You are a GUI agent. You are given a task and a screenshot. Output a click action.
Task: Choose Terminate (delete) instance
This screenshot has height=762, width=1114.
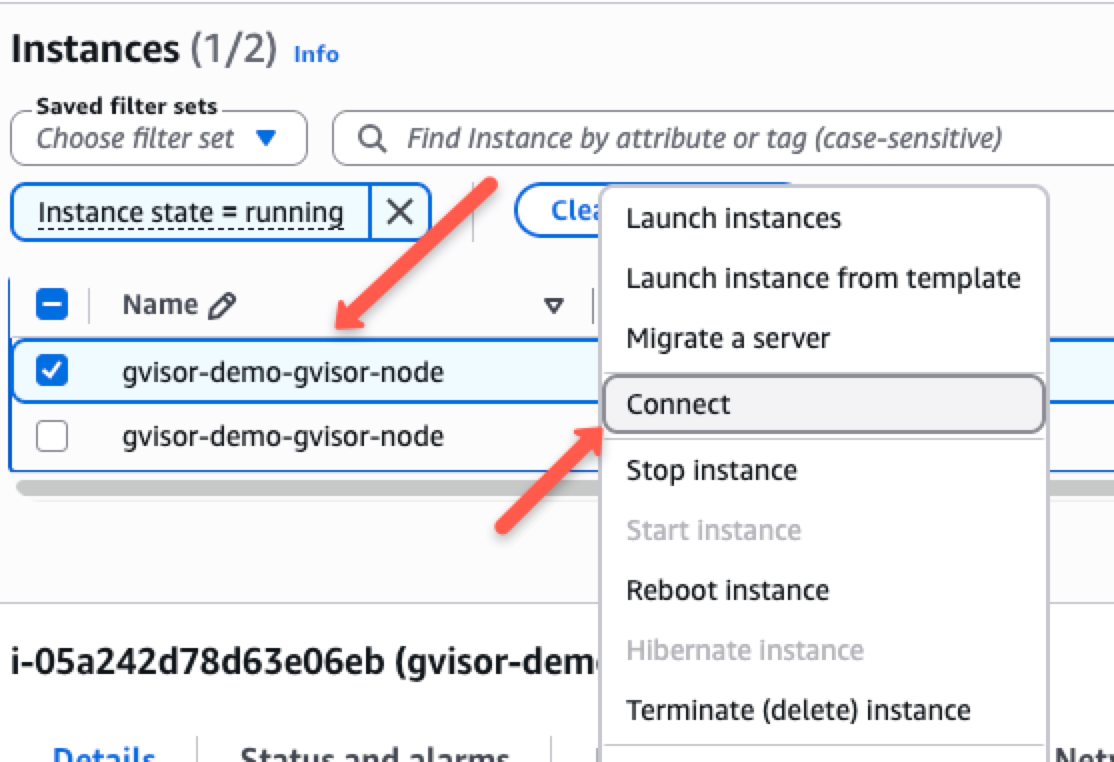click(x=799, y=710)
